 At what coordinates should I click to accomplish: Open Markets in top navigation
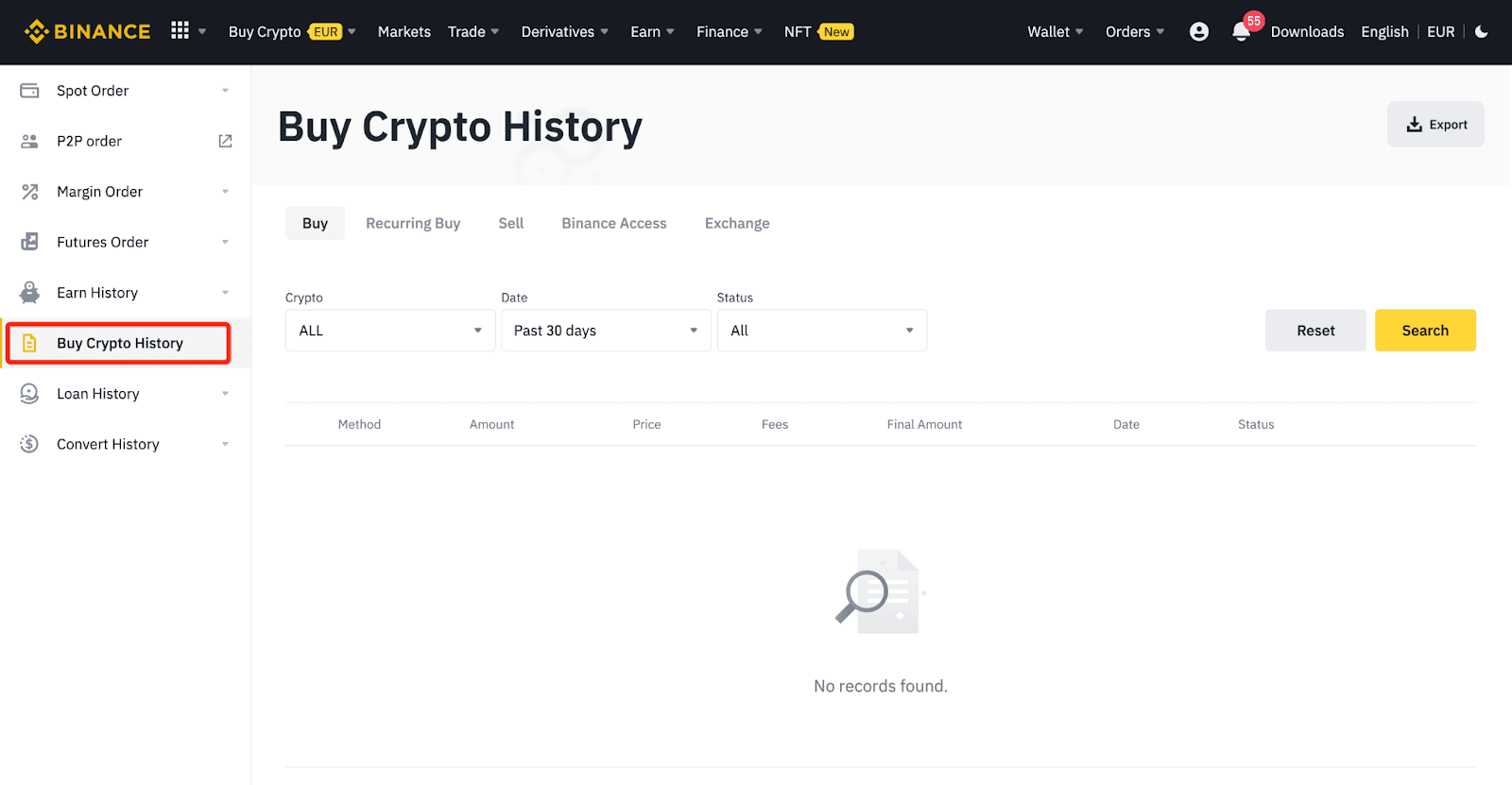tap(404, 31)
